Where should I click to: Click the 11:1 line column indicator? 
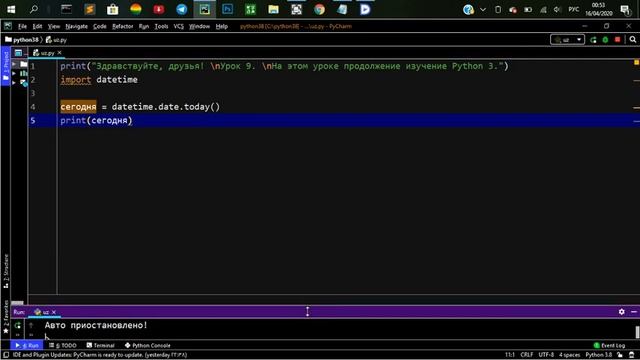(510, 355)
